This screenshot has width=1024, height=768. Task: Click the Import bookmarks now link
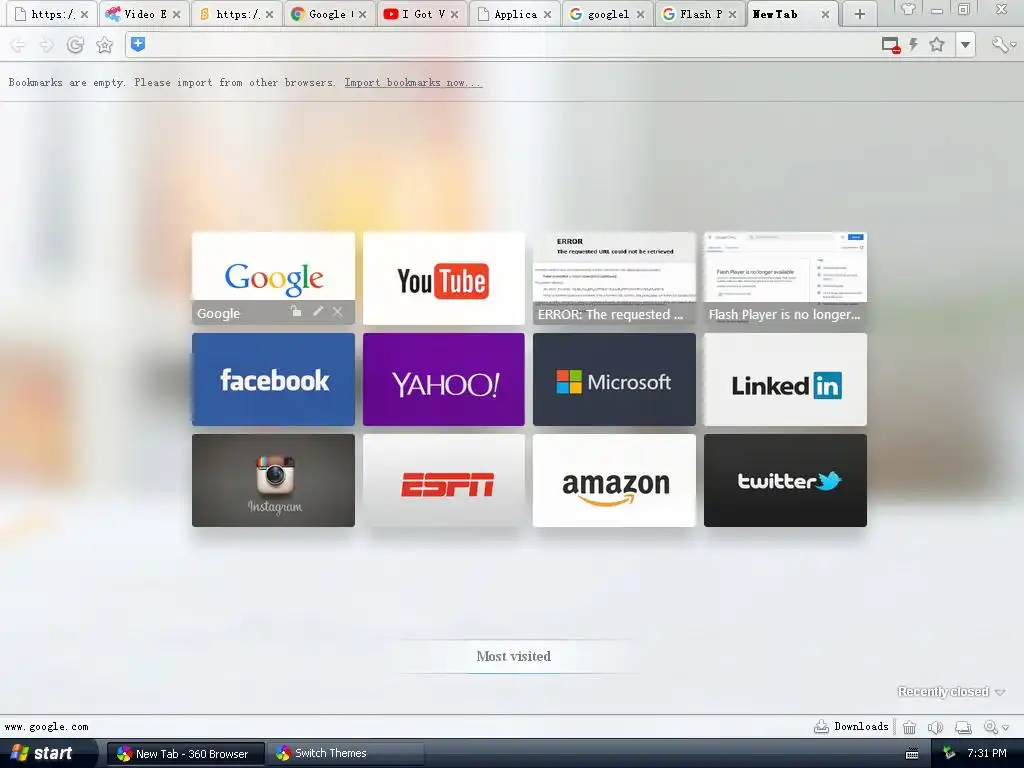coord(413,82)
